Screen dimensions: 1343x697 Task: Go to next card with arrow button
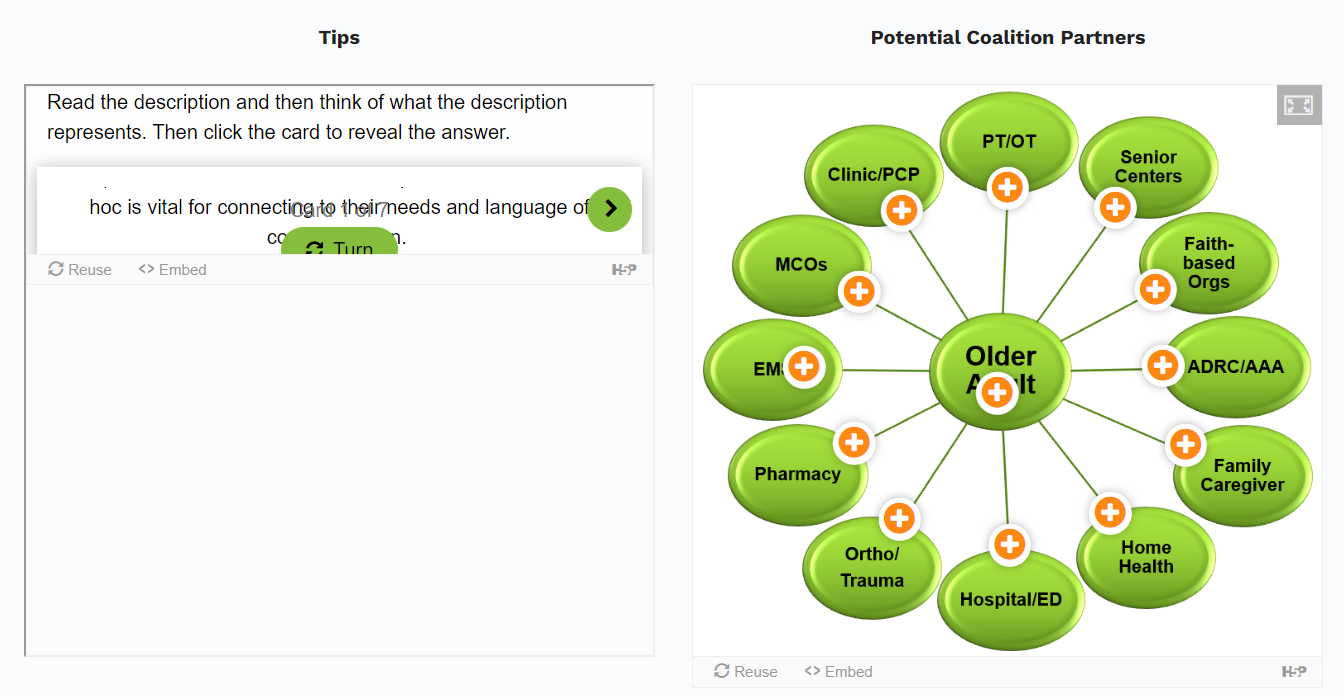click(610, 209)
